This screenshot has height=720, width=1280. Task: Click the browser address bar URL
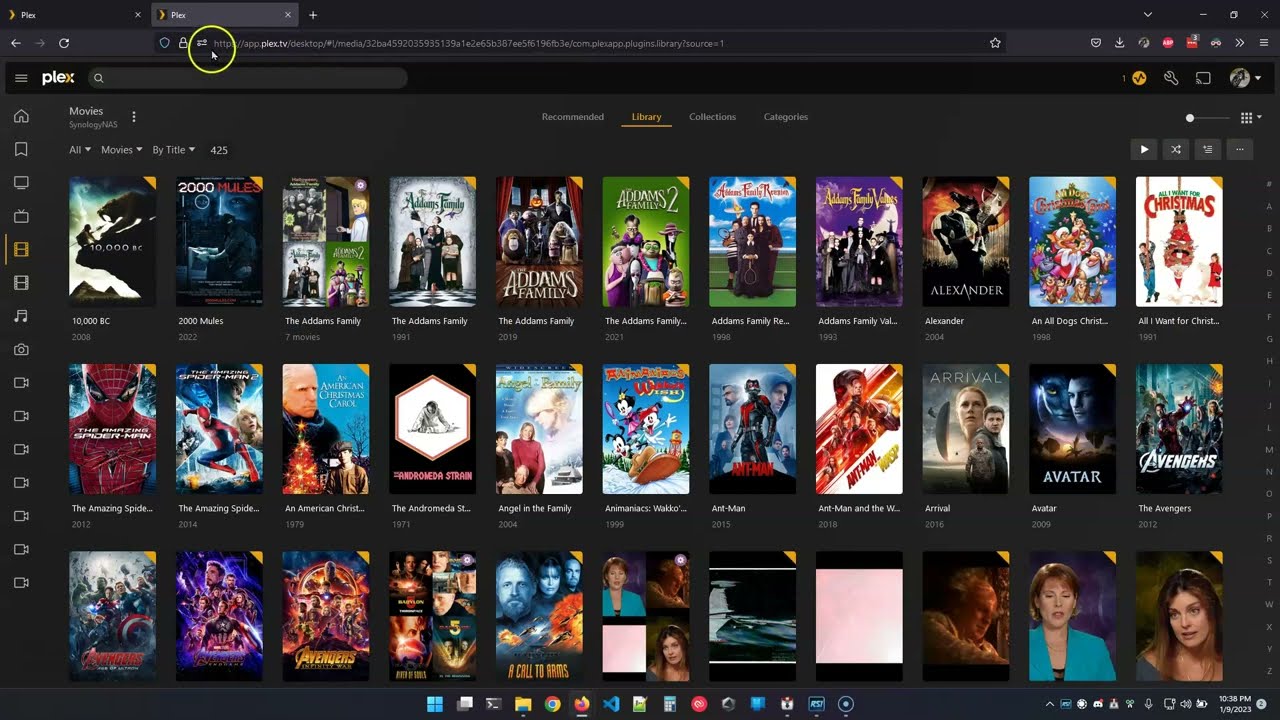click(x=469, y=43)
